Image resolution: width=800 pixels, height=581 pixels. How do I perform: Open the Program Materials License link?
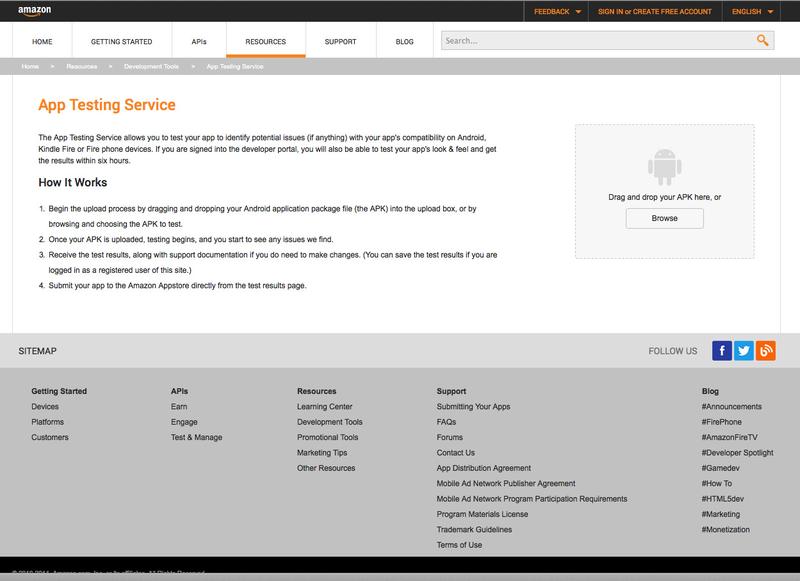(482, 514)
